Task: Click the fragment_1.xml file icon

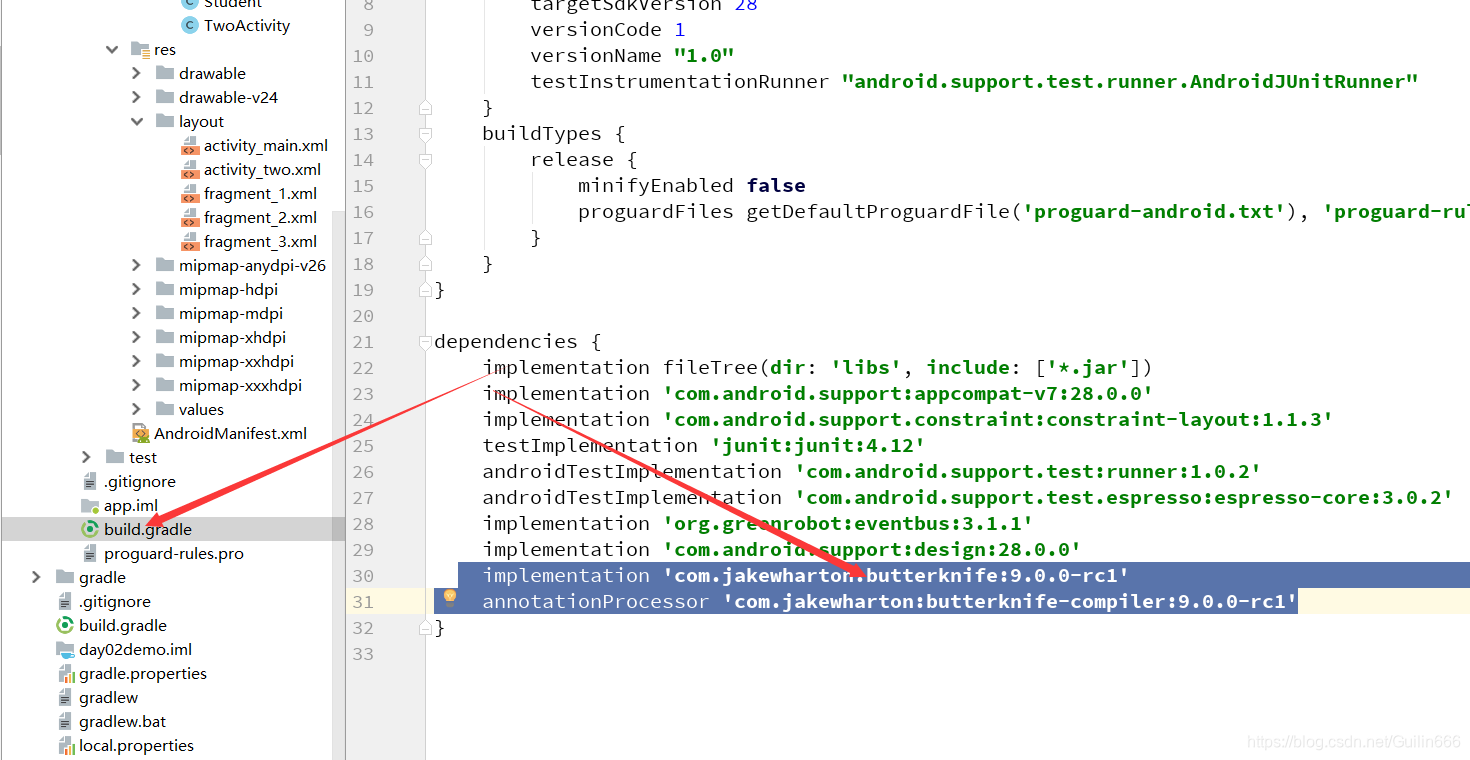Action: tap(190, 194)
